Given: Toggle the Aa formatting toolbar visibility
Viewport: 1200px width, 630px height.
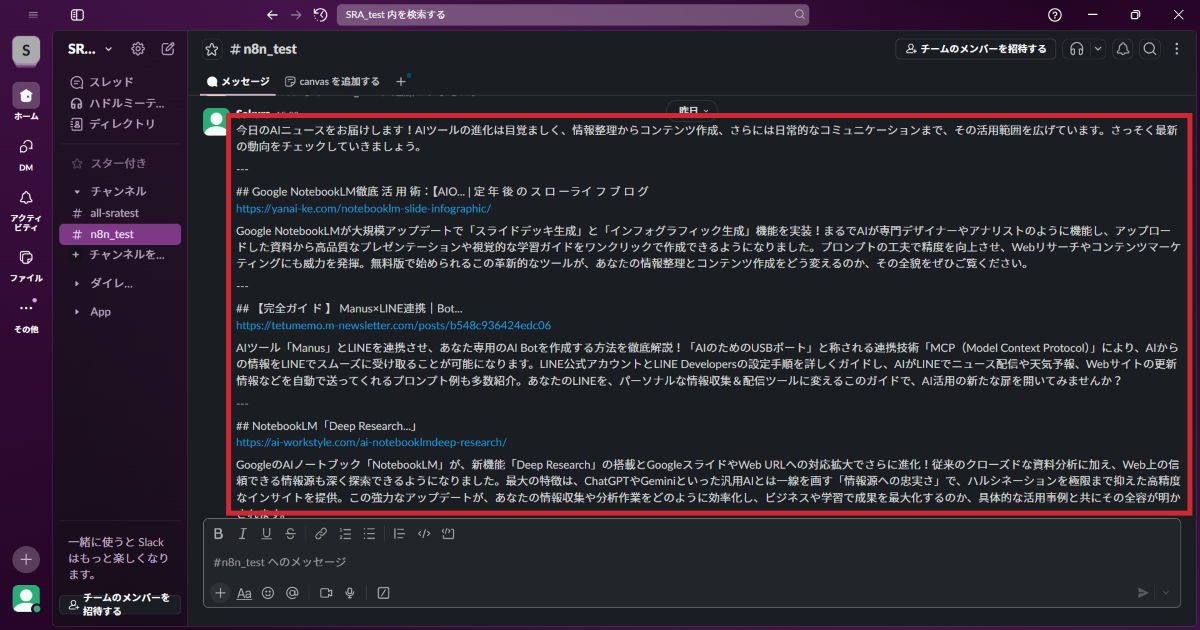Looking at the screenshot, I should 244,593.
